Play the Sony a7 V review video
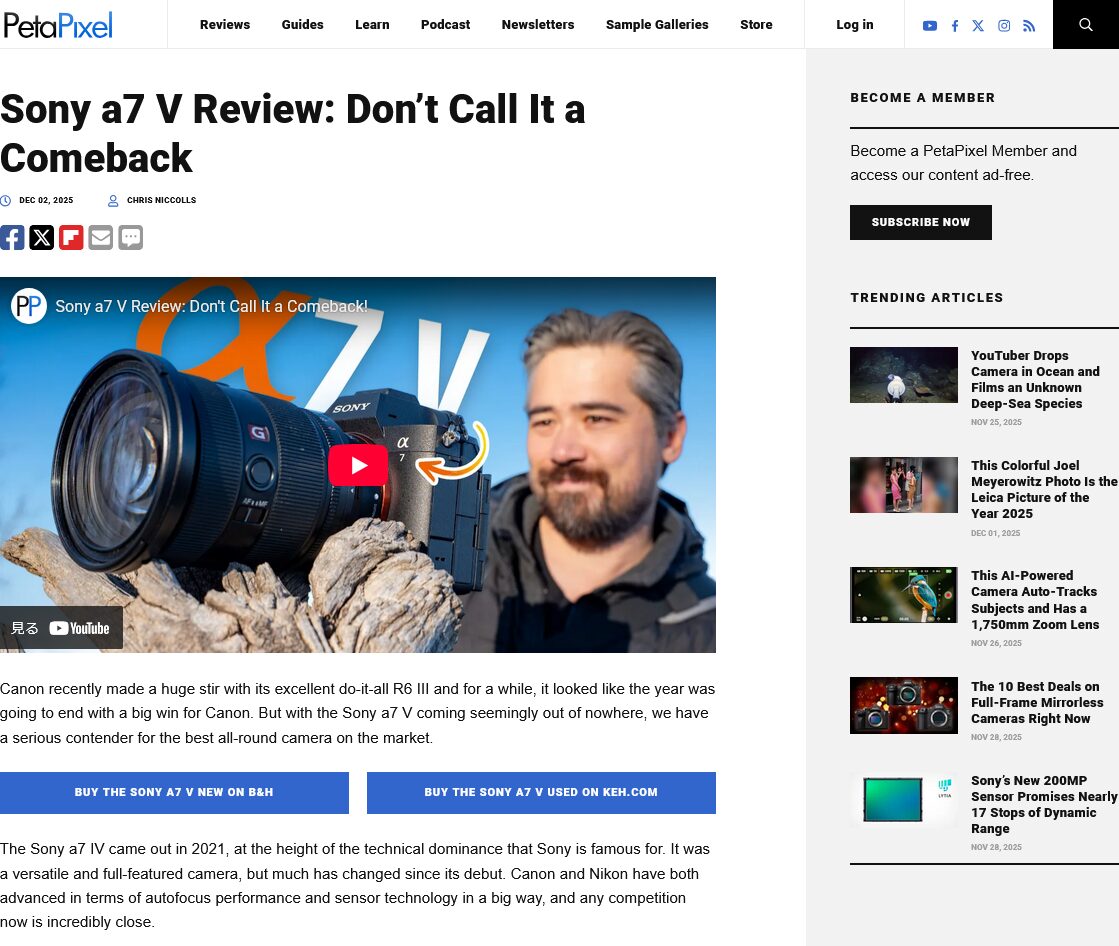The image size is (1119, 946). [x=358, y=465]
